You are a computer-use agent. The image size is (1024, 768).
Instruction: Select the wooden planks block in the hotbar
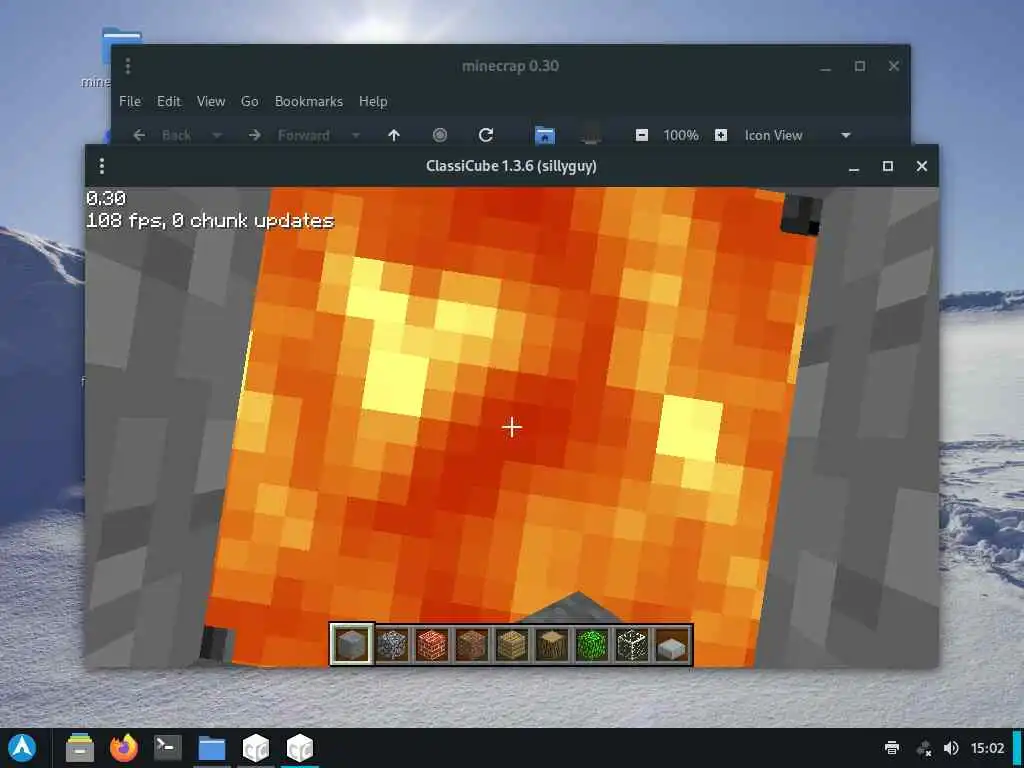pyautogui.click(x=511, y=644)
